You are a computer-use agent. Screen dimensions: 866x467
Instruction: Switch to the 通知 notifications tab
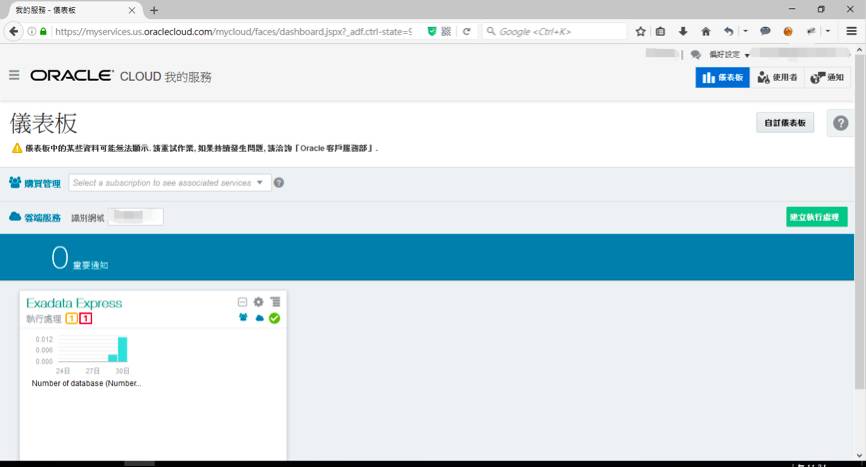click(827, 77)
